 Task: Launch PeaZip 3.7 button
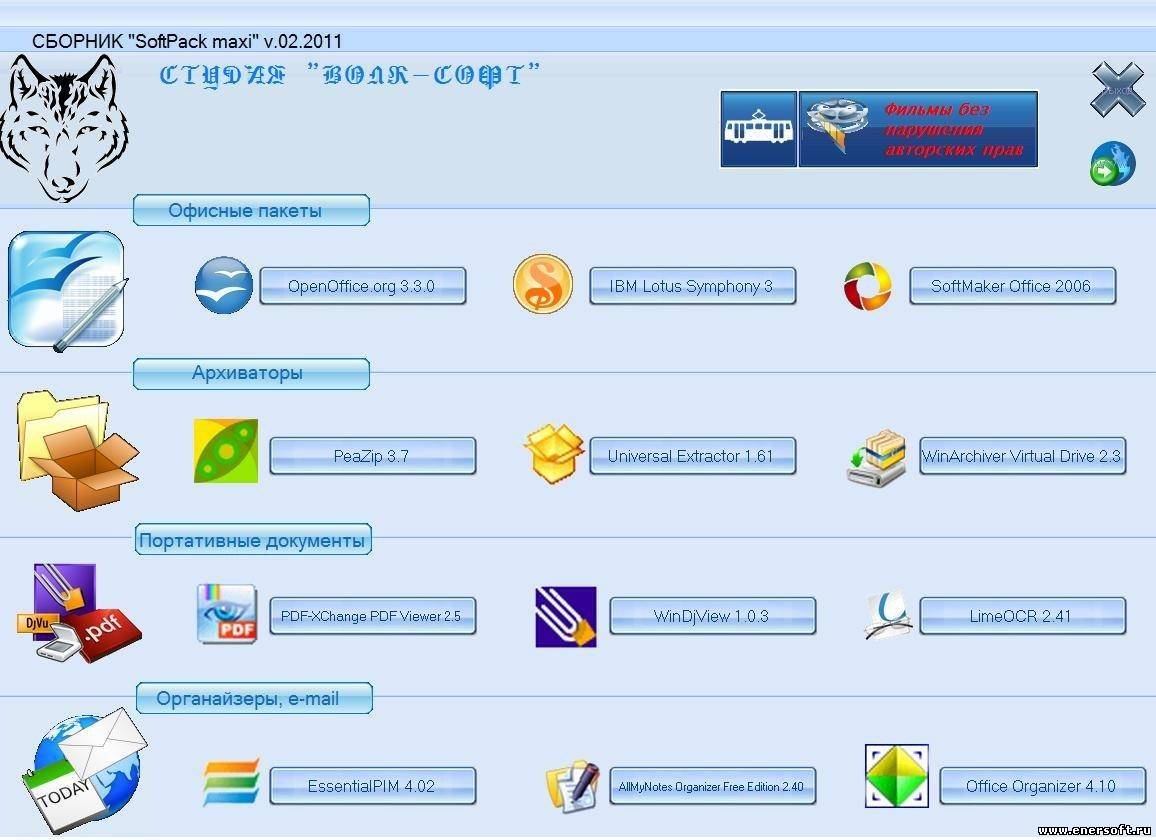pyautogui.click(x=372, y=456)
